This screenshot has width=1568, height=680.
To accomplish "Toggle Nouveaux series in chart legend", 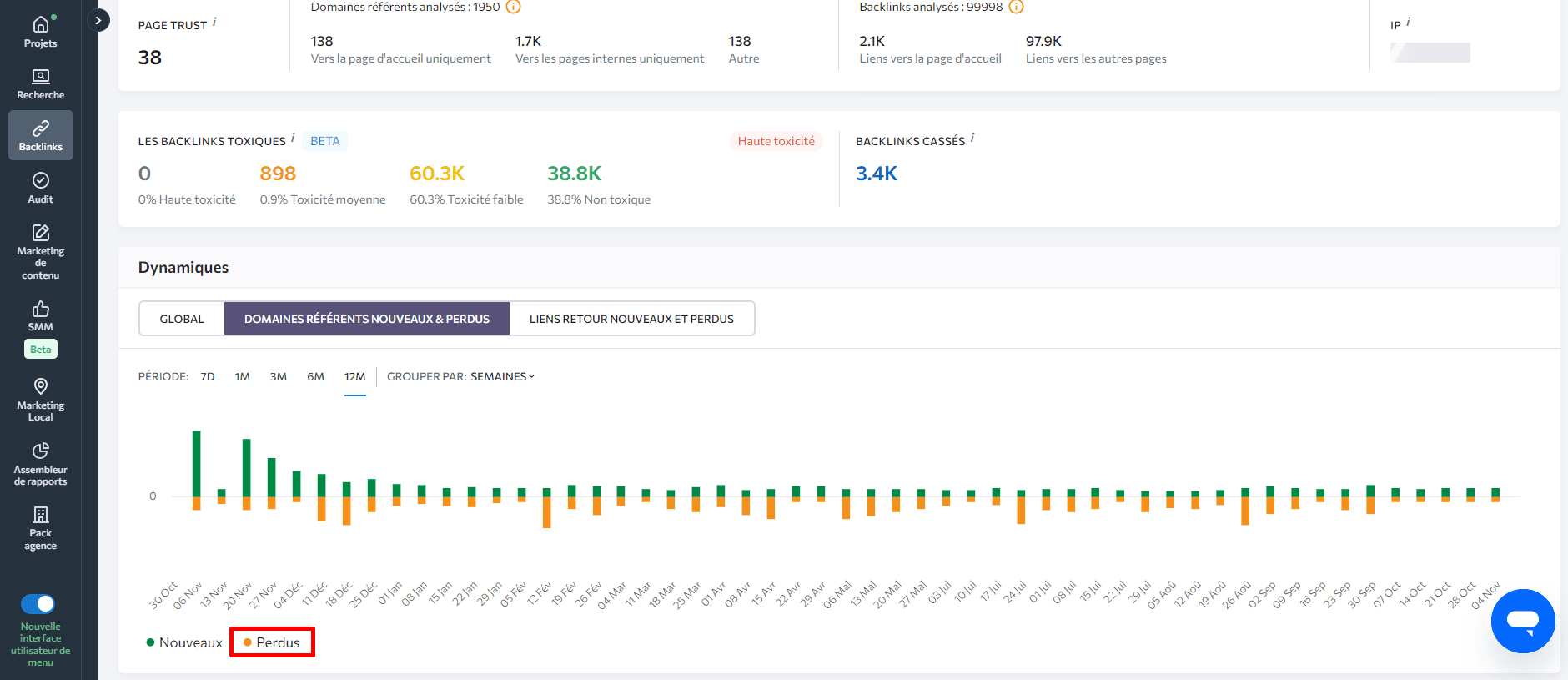I will click(184, 642).
